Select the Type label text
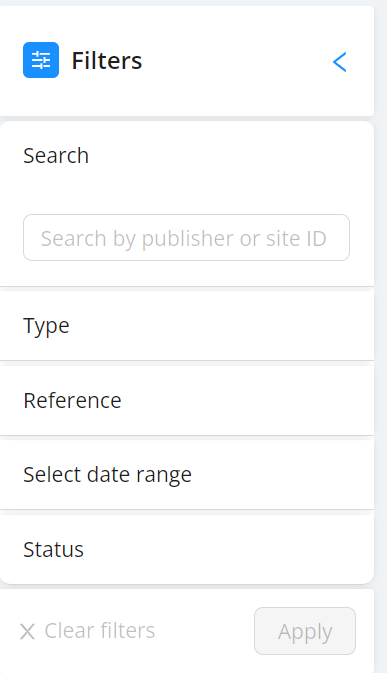387x673 pixels. [46, 326]
